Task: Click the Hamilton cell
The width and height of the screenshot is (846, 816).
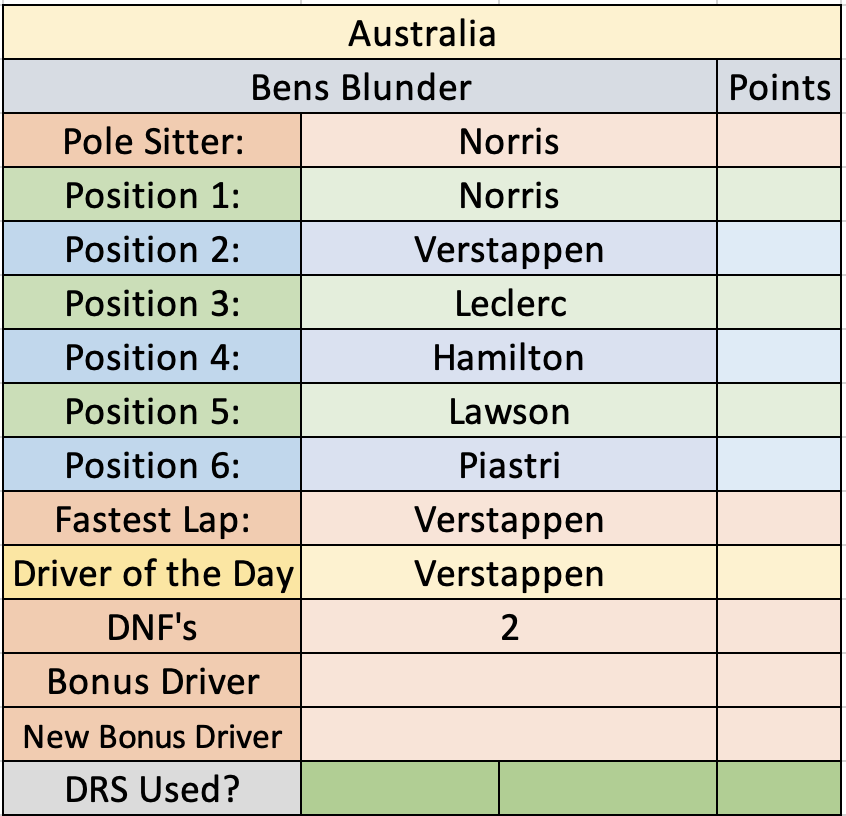Action: (x=509, y=356)
